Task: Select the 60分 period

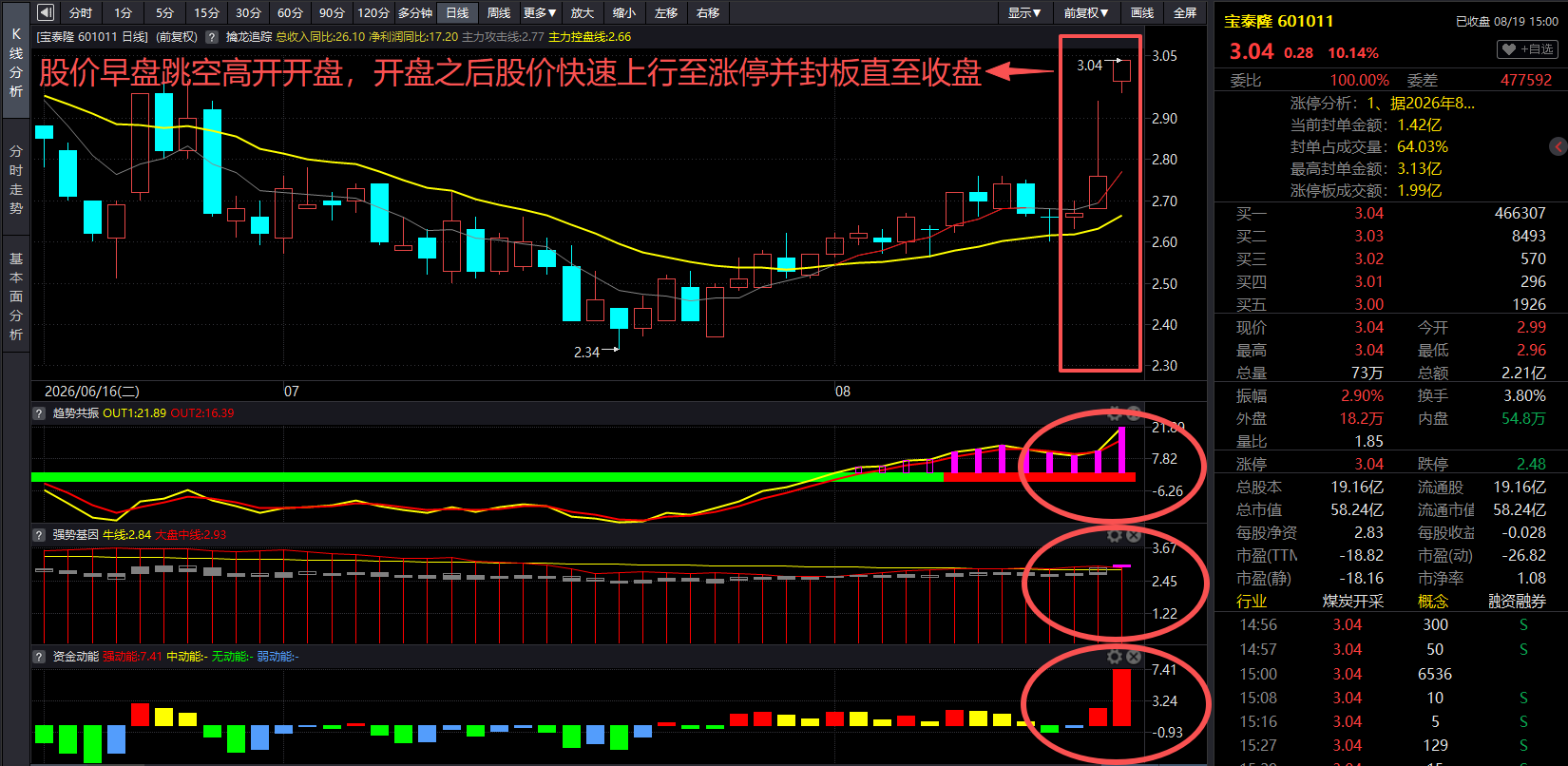Action: pyautogui.click(x=290, y=12)
